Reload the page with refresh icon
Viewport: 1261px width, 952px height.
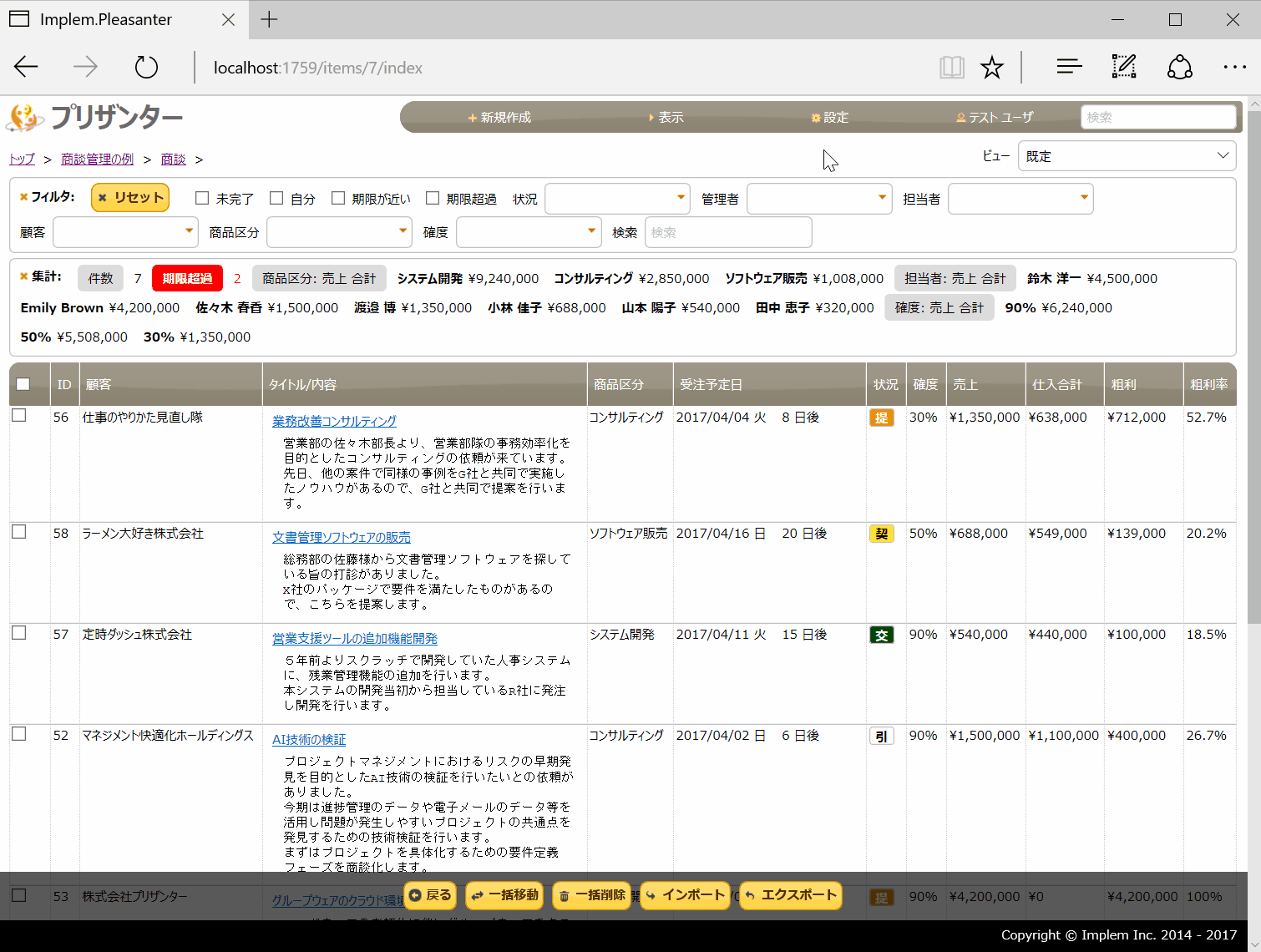pyautogui.click(x=146, y=67)
